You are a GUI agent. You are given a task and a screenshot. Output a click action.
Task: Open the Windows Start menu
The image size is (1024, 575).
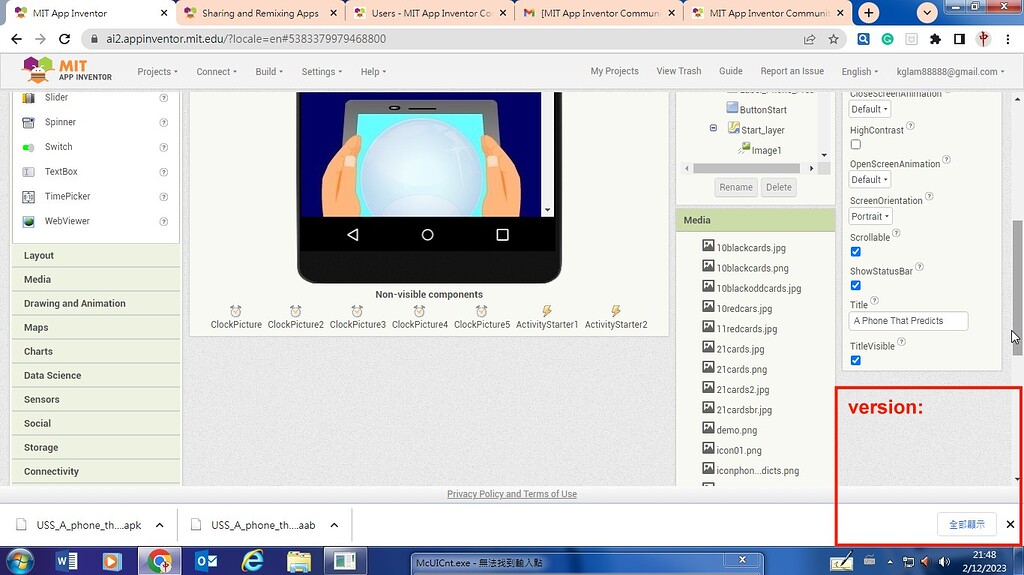point(20,561)
